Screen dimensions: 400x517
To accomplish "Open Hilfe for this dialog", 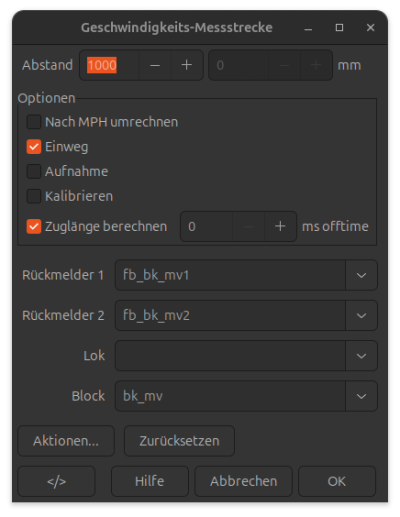I will [x=150, y=481].
